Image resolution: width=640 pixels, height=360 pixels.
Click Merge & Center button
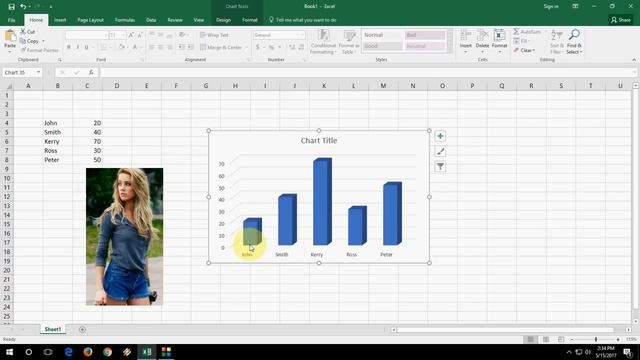tap(221, 47)
